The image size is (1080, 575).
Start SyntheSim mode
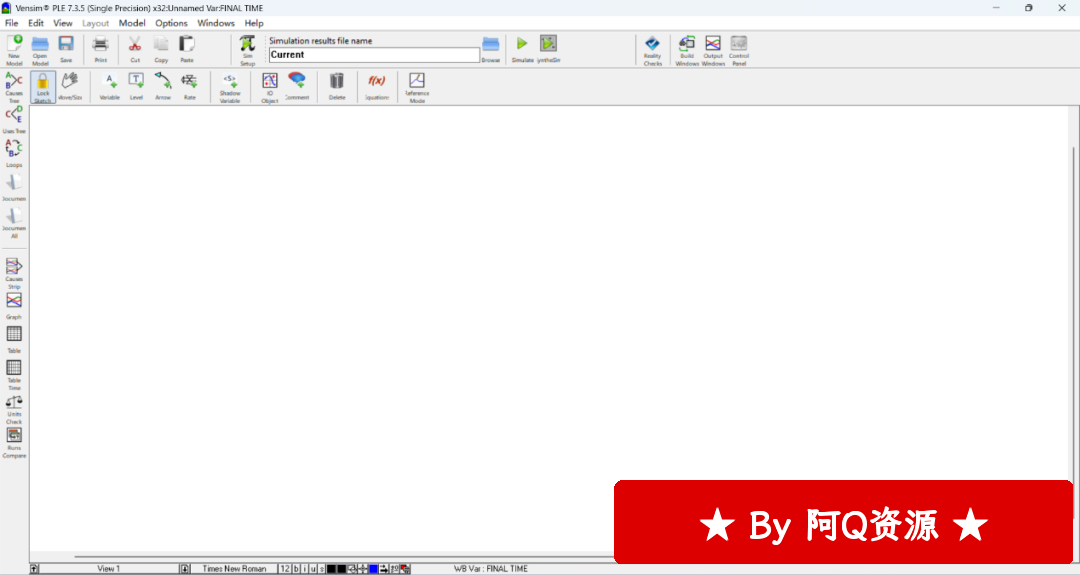click(x=548, y=50)
